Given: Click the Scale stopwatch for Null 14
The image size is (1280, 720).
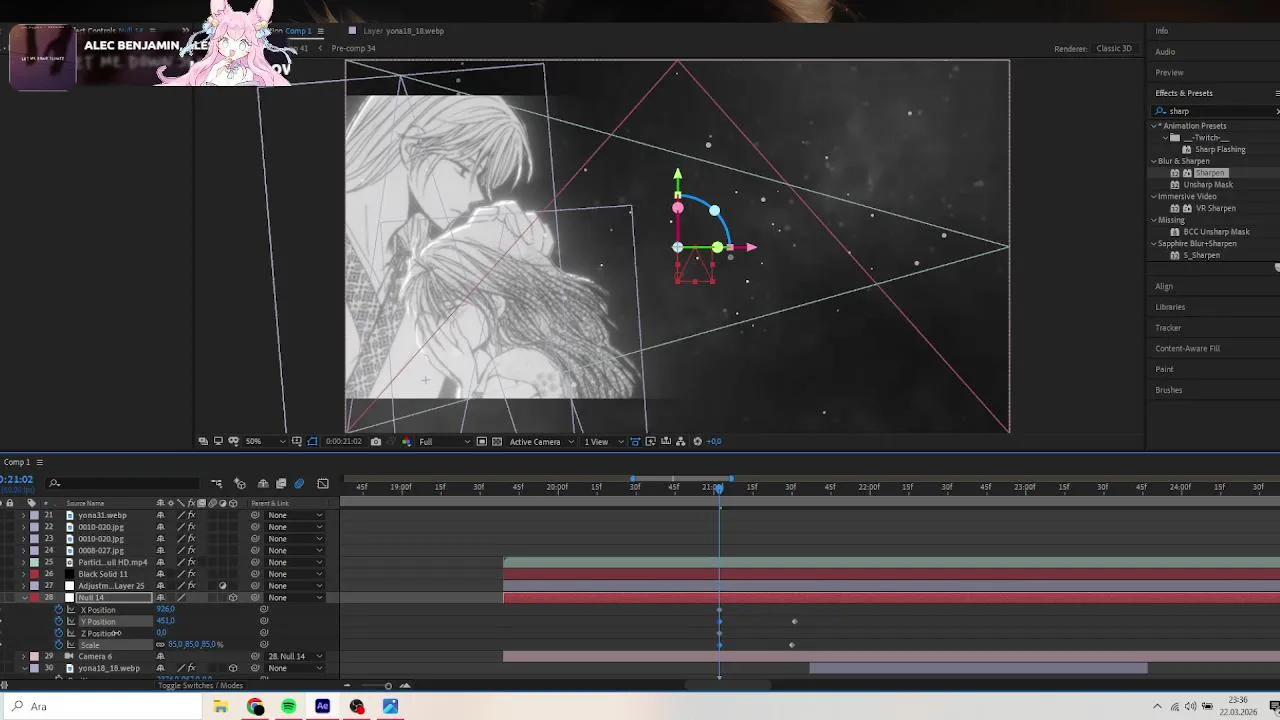Looking at the screenshot, I should 58,645.
